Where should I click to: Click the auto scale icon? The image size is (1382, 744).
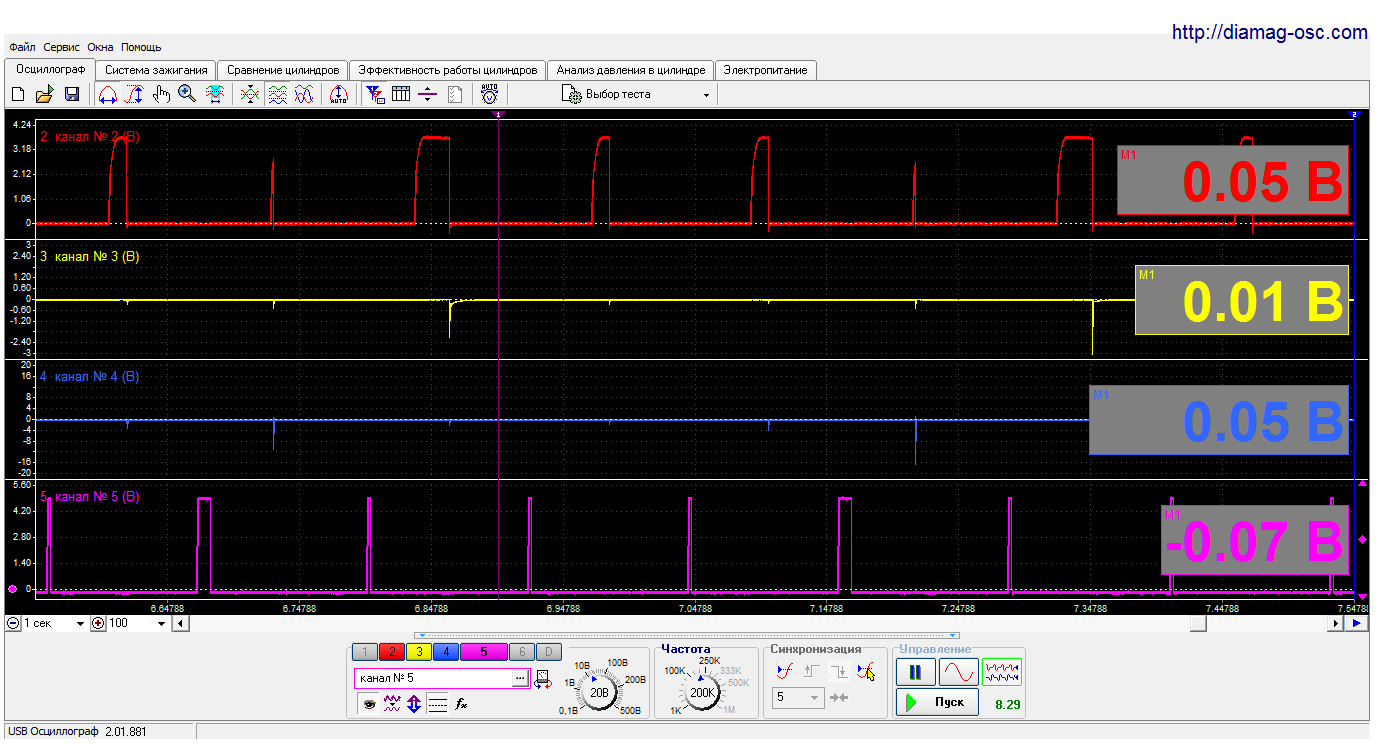click(x=338, y=94)
